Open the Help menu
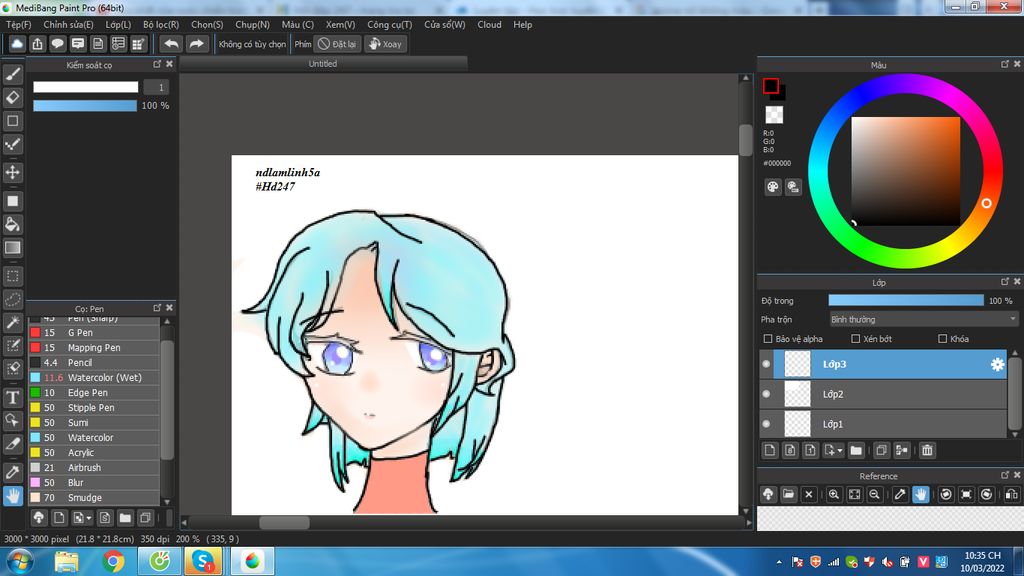1024x576 pixels. point(522,24)
